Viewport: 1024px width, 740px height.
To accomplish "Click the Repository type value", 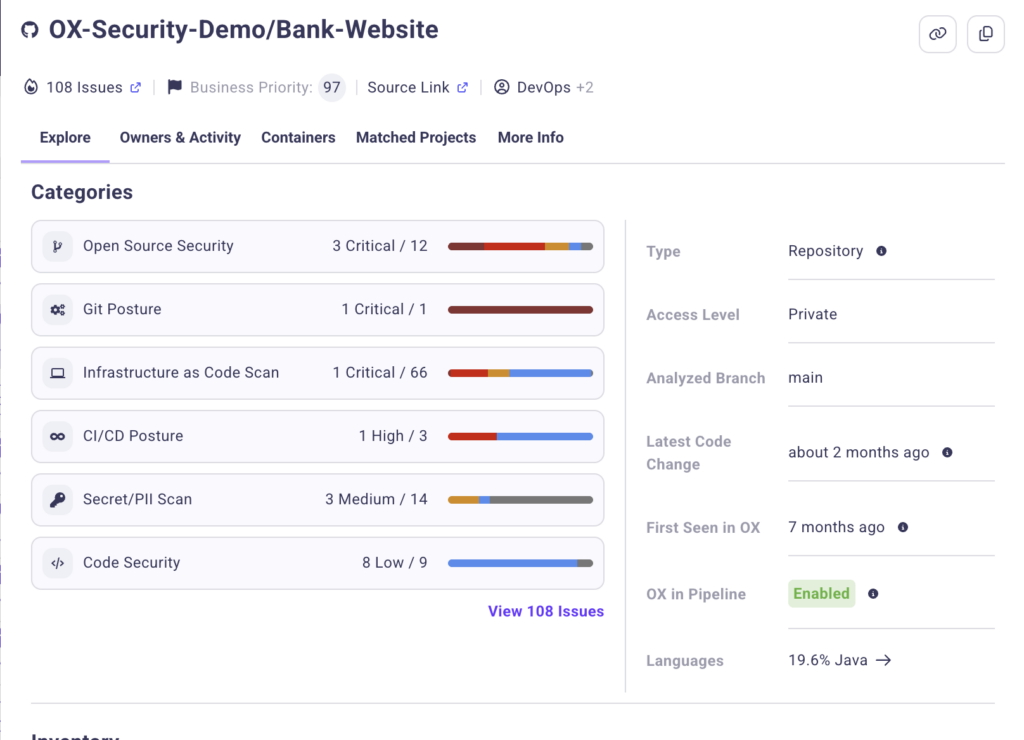I will coord(825,251).
